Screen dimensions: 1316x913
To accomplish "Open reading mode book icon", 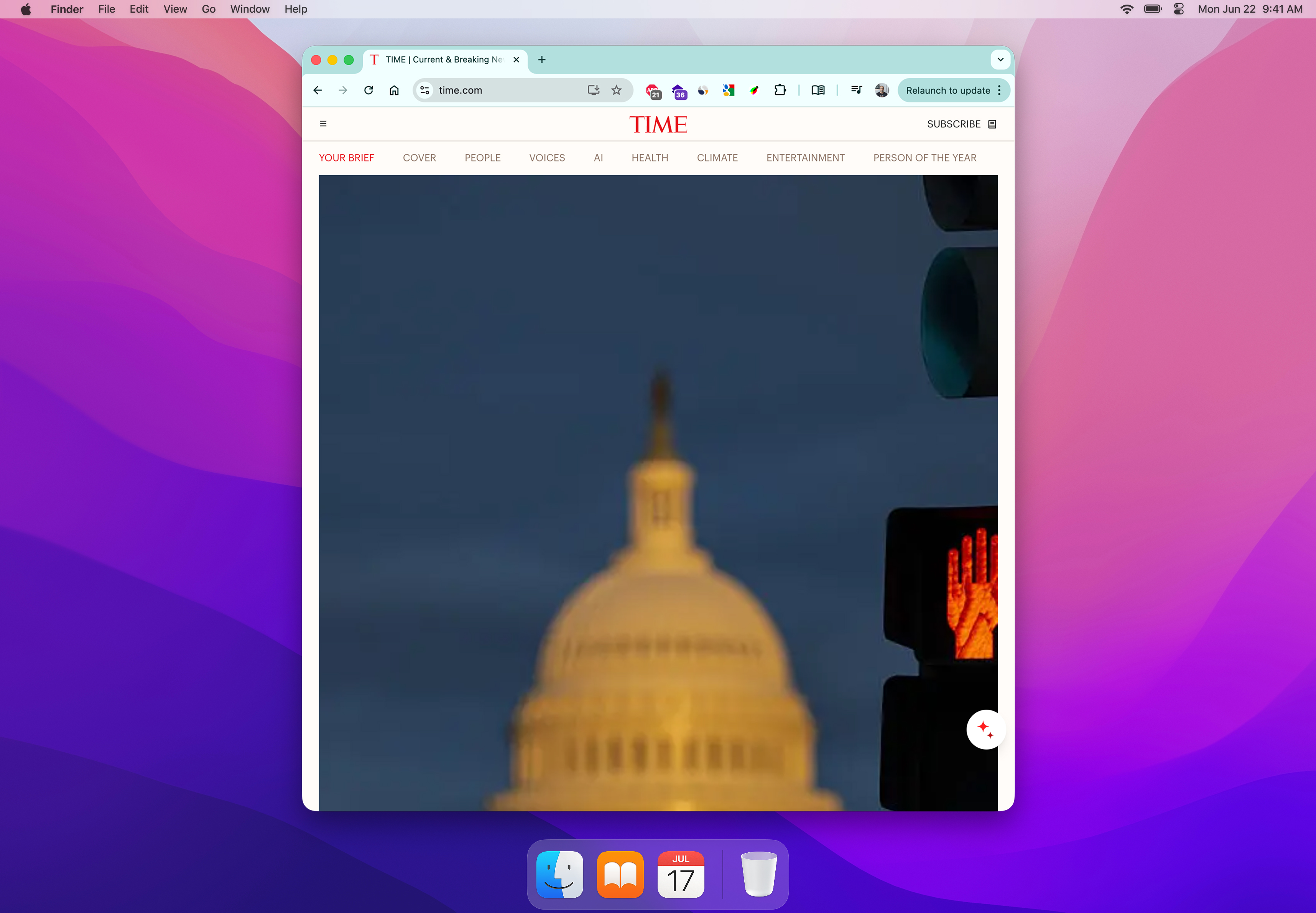I will point(818,91).
